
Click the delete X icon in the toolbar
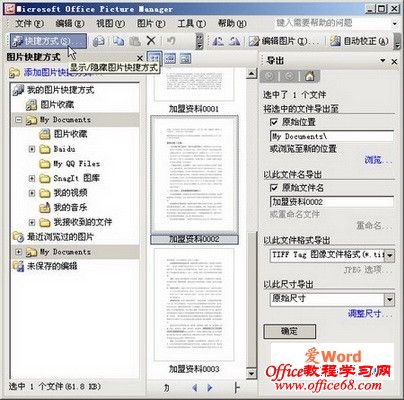tap(151, 41)
